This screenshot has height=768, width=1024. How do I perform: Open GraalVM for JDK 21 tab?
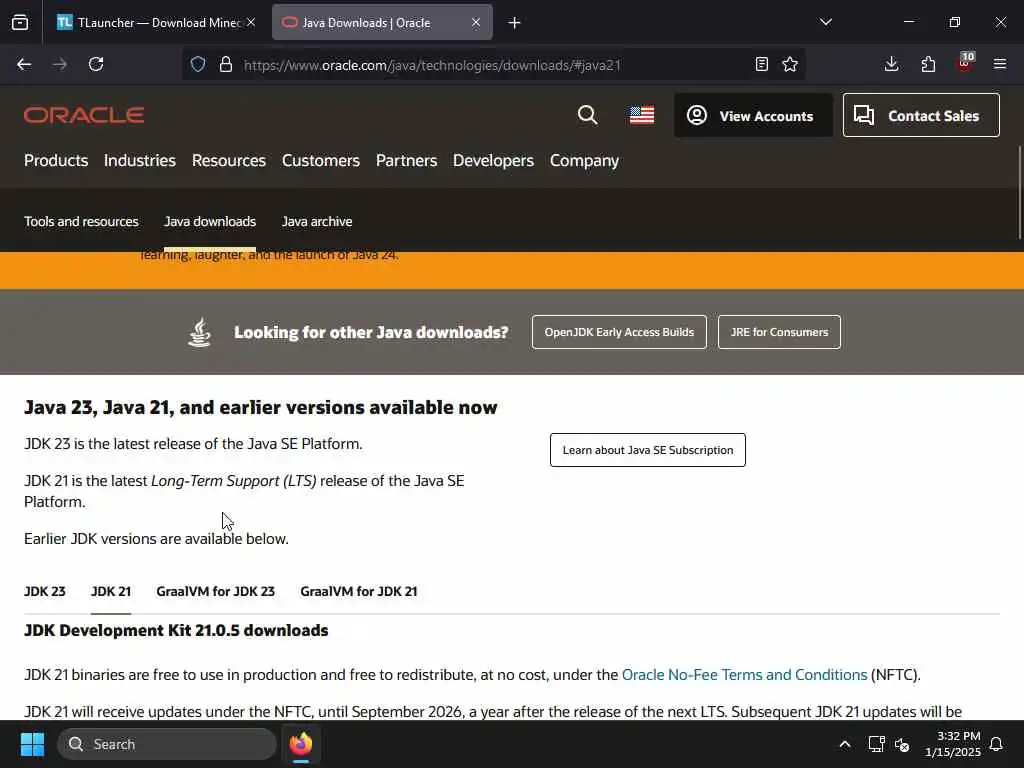[359, 591]
